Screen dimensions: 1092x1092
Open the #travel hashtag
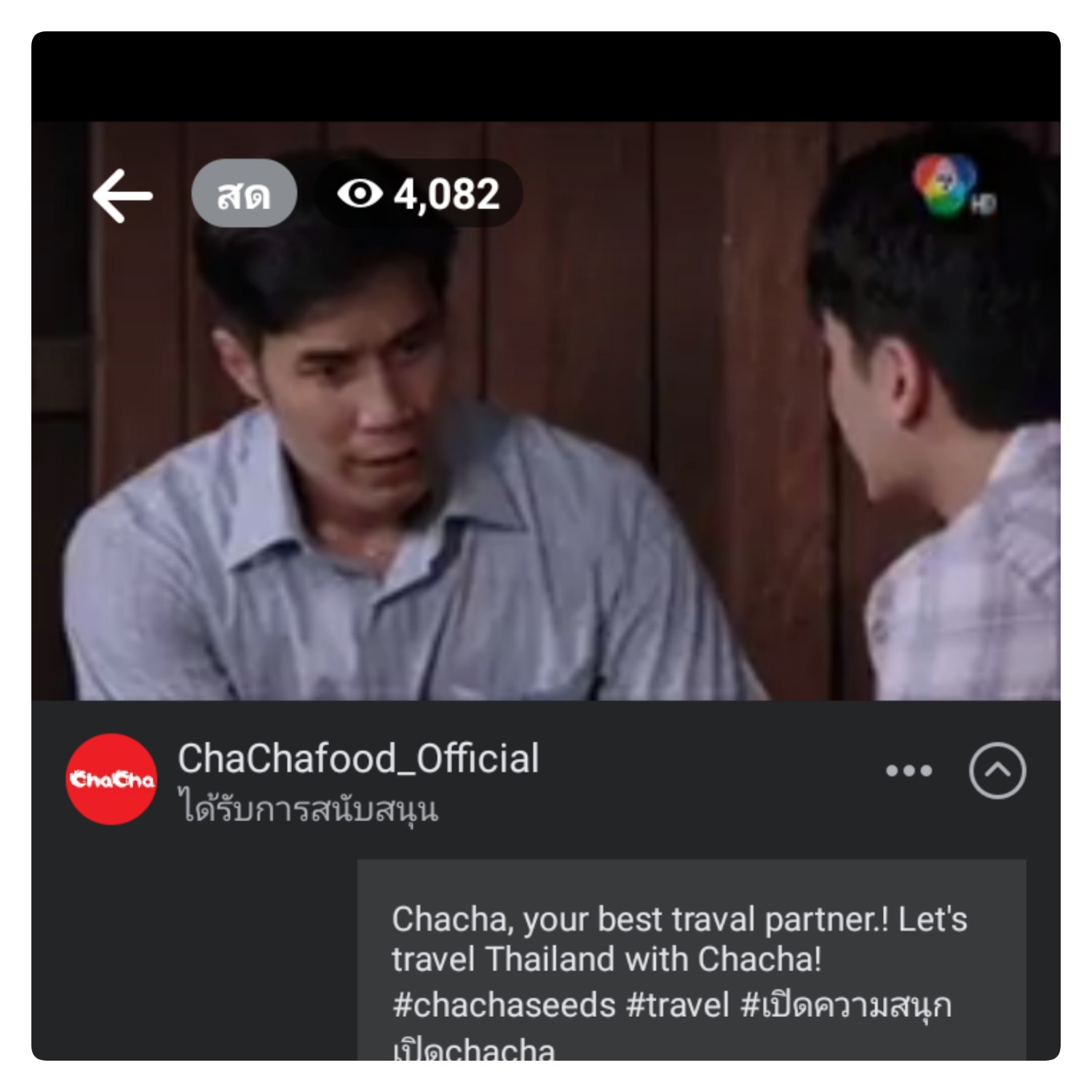(x=678, y=1005)
